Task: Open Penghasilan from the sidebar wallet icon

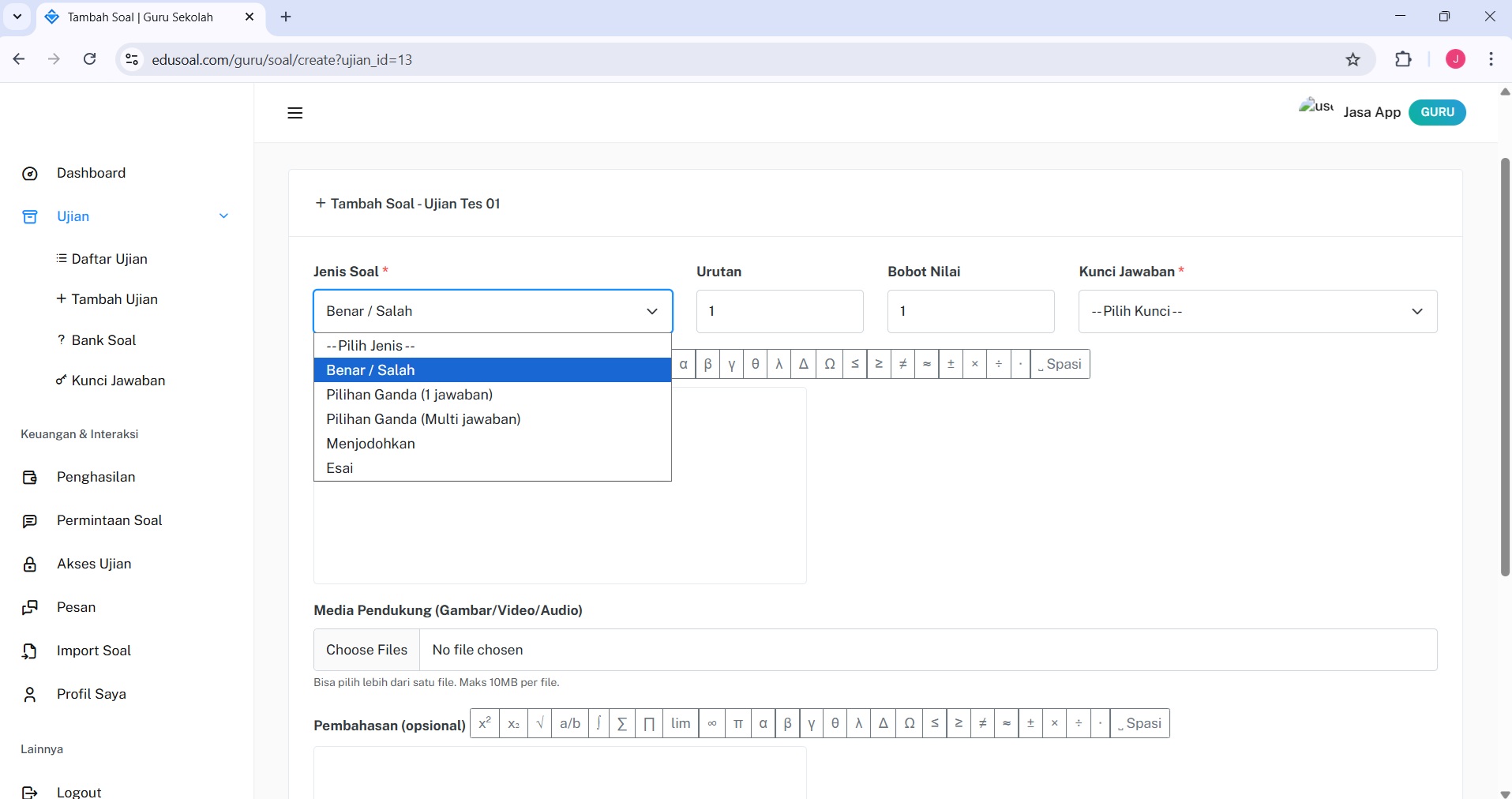Action: 30,478
